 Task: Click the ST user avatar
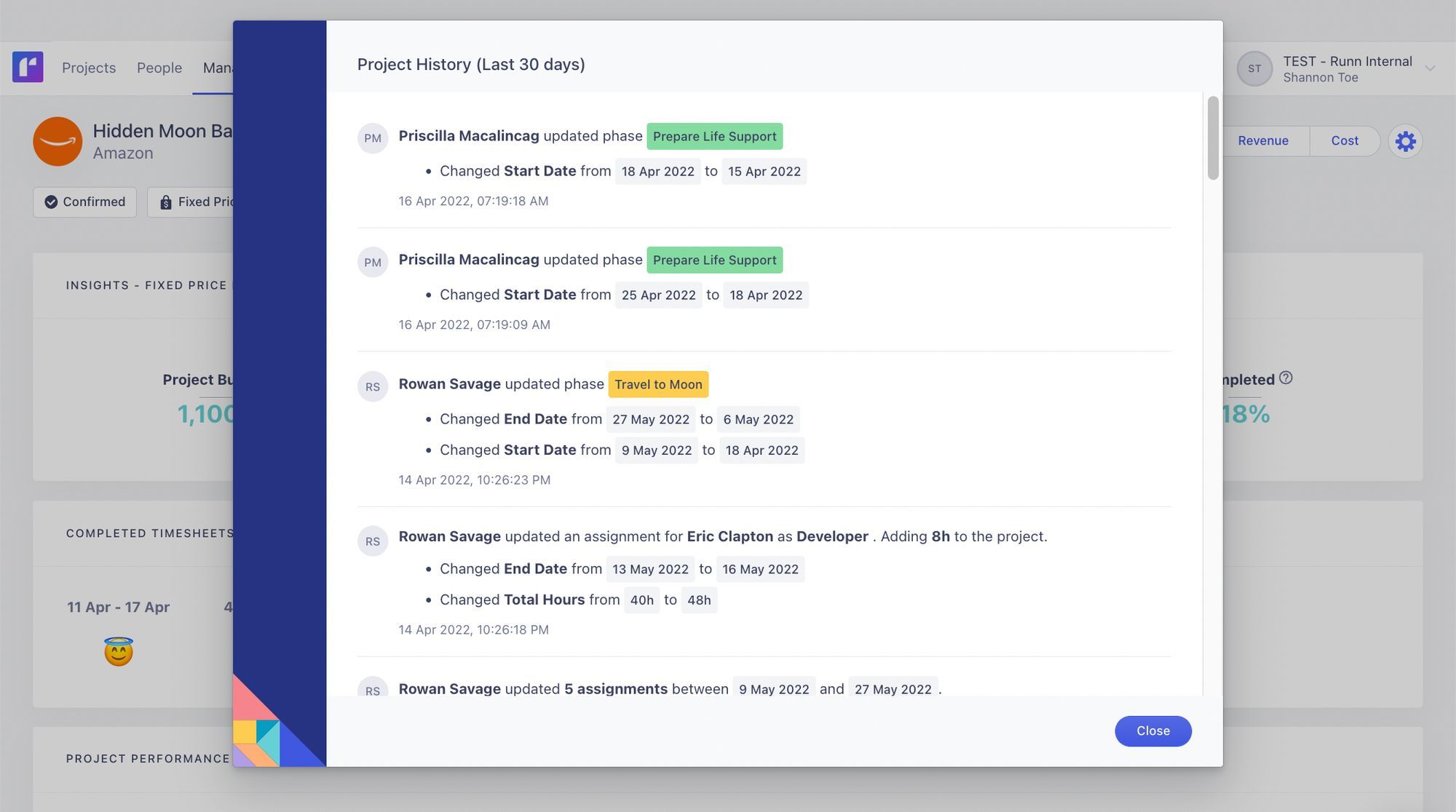tap(1254, 68)
